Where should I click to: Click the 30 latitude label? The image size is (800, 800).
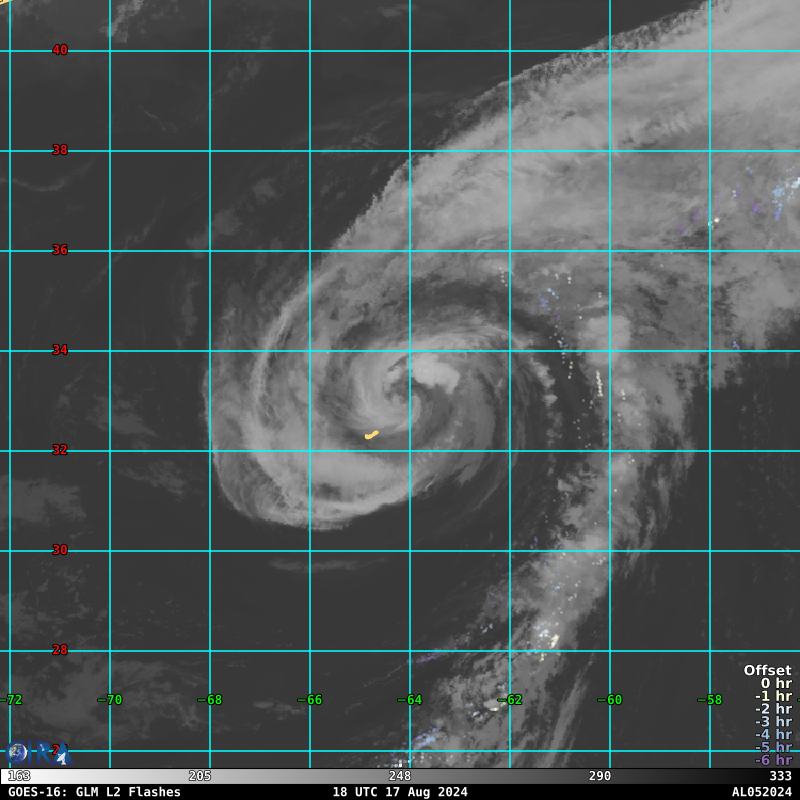(60, 550)
